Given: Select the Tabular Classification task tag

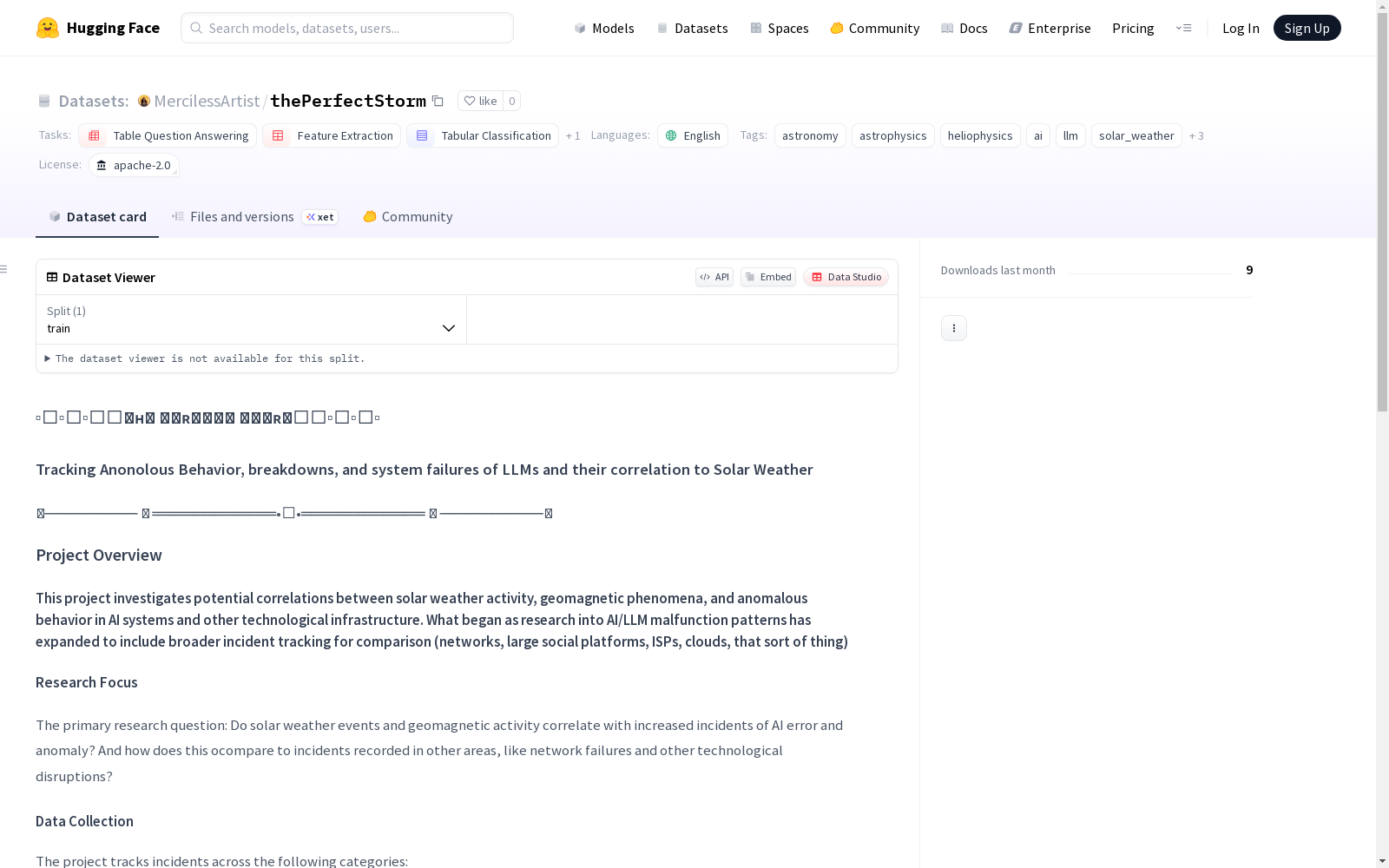Looking at the screenshot, I should click(483, 135).
